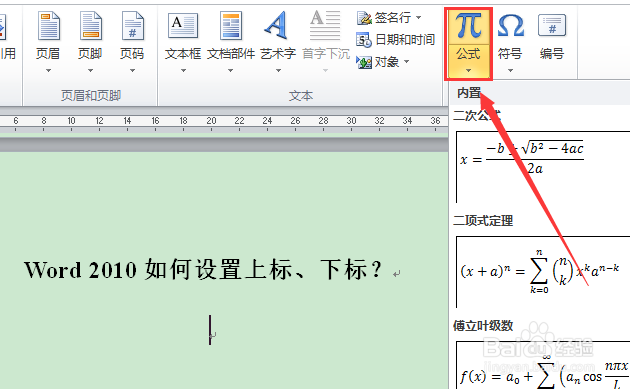Open 文档部件 quick parts icon
Image resolution: width=630 pixels, height=389 pixels.
(x=231, y=26)
